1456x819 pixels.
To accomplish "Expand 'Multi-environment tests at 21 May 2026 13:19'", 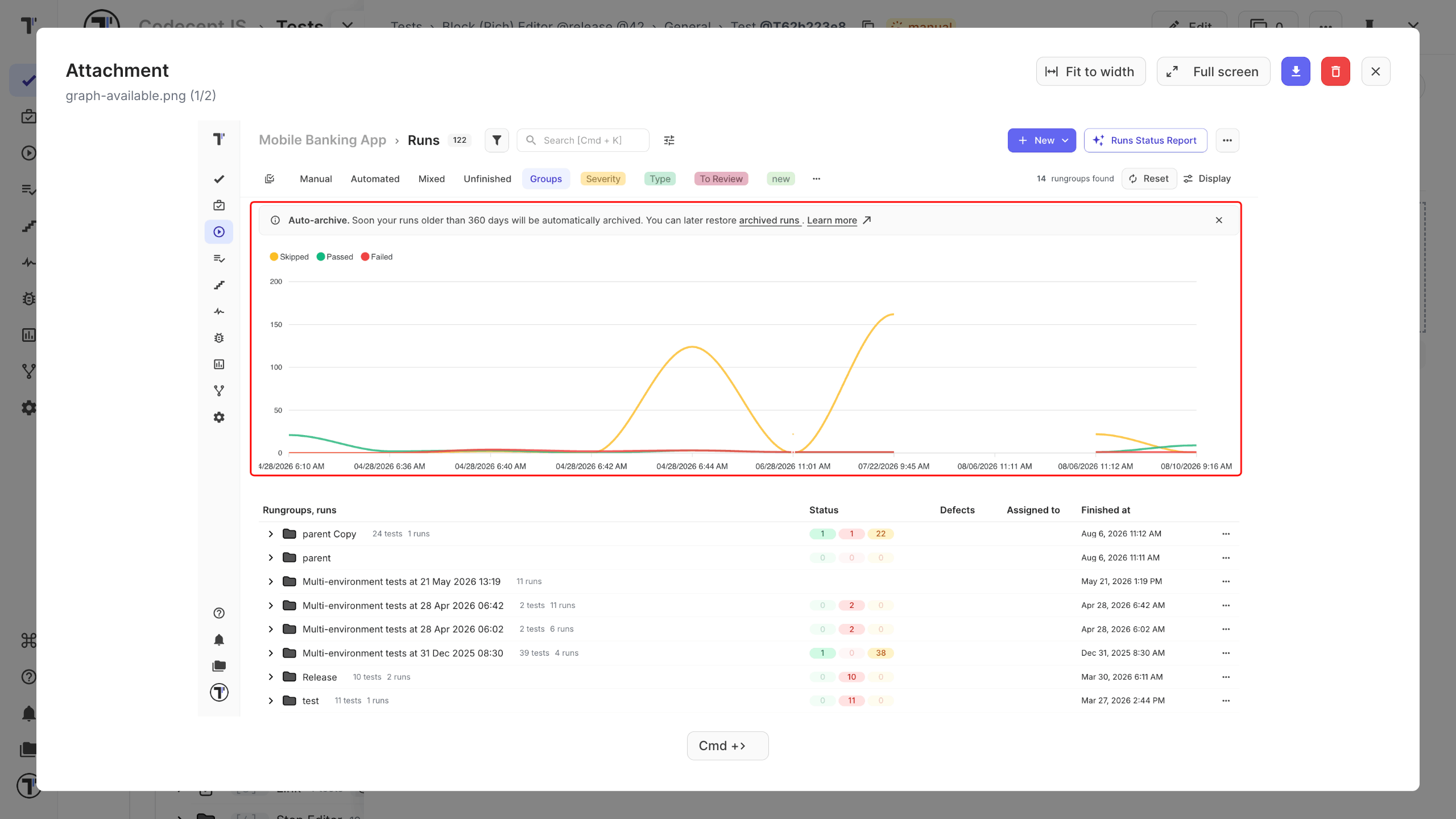I will pos(271,582).
